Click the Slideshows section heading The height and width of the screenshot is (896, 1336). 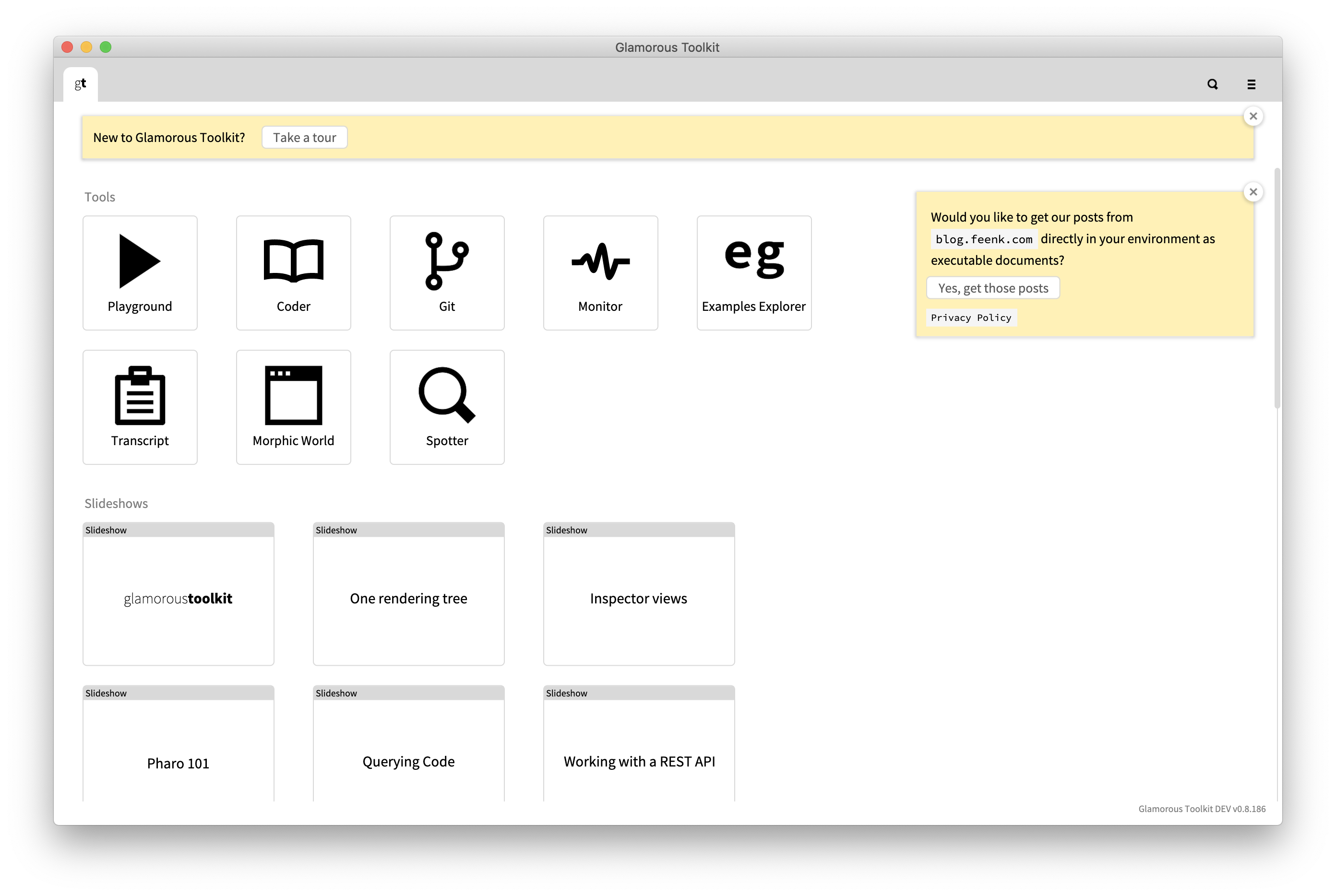click(x=116, y=504)
